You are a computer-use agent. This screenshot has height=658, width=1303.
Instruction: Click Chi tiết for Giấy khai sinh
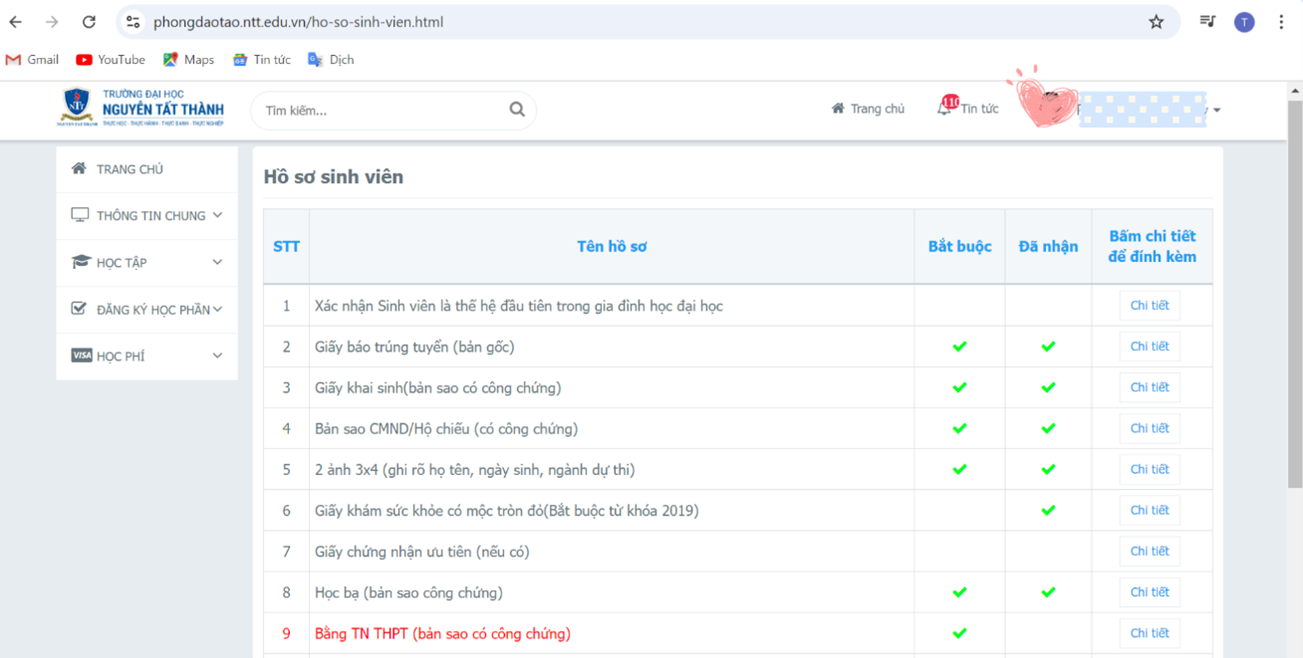pyautogui.click(x=1149, y=388)
